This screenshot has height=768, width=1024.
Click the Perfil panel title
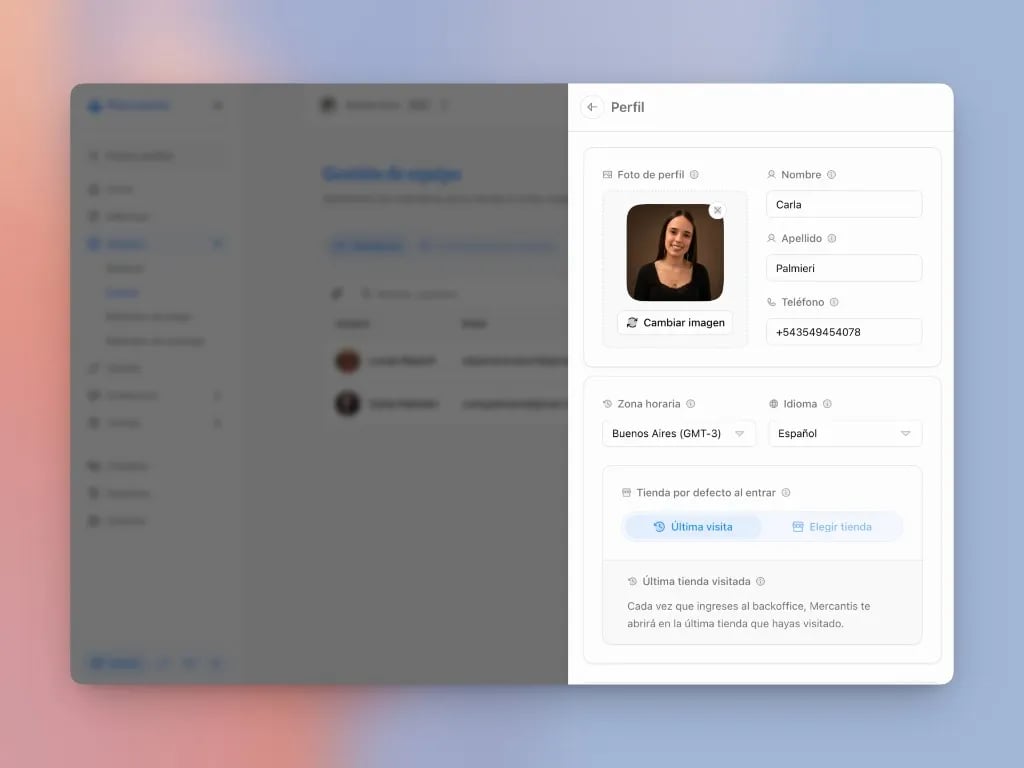point(628,107)
